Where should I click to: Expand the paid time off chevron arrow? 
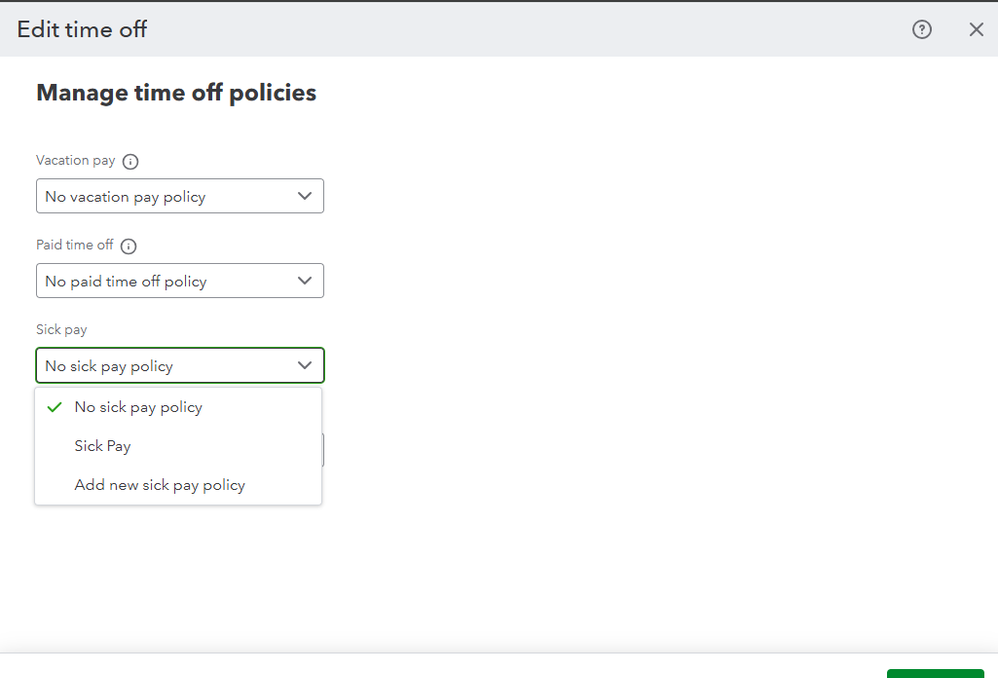pyautogui.click(x=305, y=281)
